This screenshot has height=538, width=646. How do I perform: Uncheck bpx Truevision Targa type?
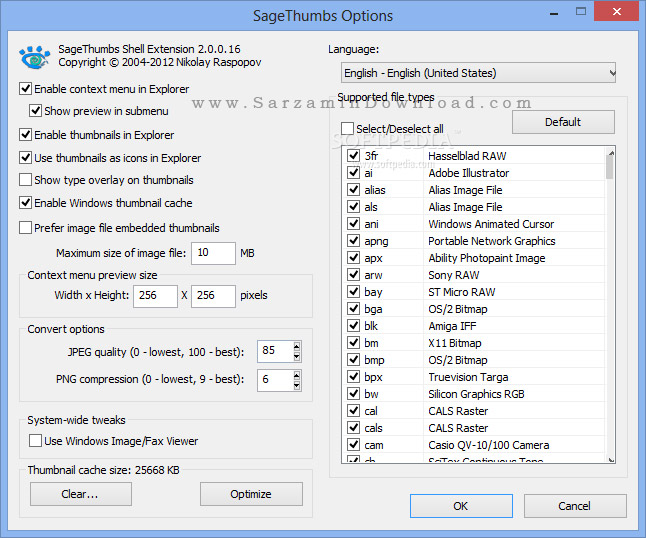pos(353,377)
